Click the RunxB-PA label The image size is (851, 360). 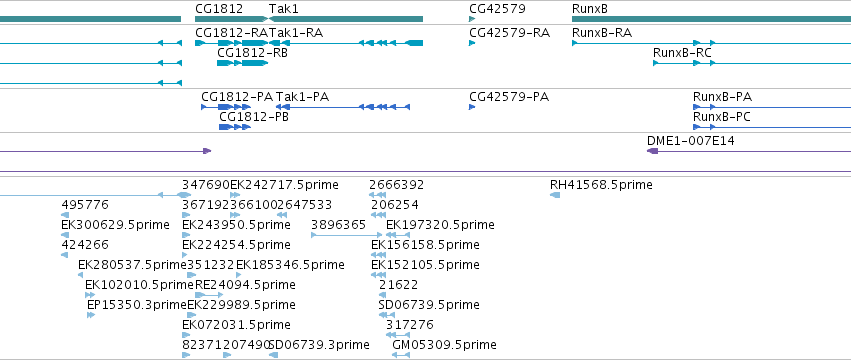(722, 97)
